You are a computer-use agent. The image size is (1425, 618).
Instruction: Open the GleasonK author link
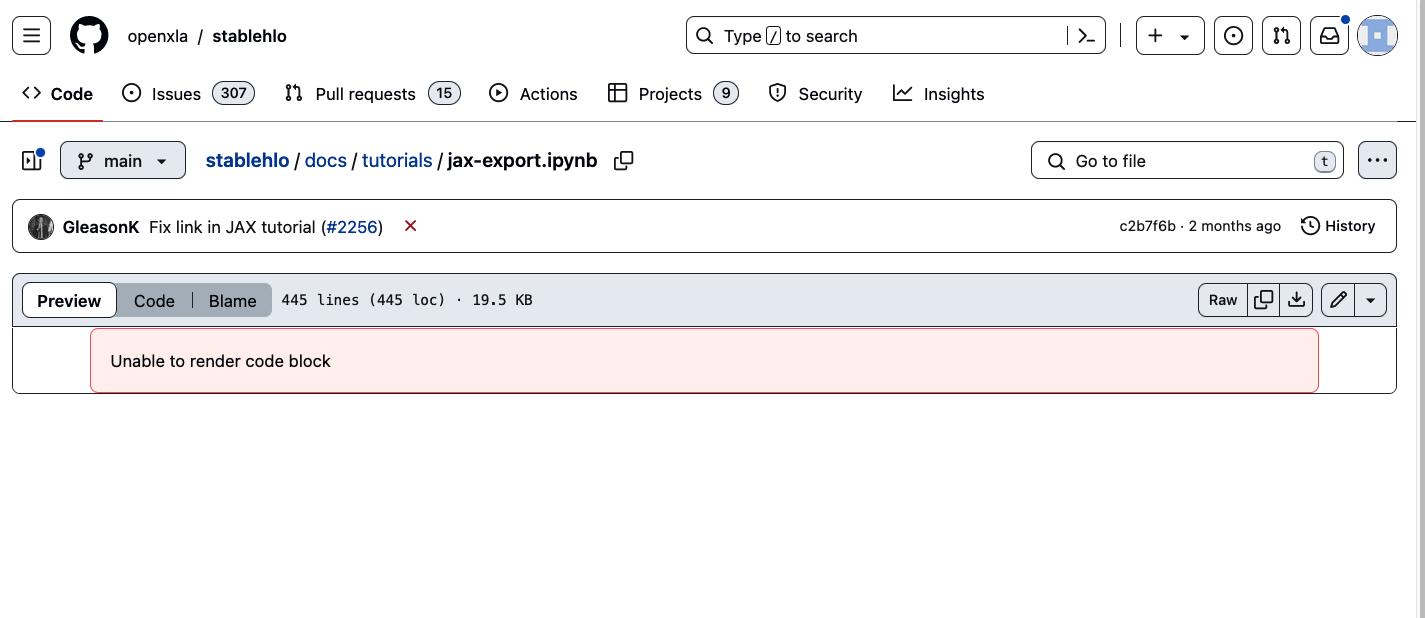click(101, 227)
